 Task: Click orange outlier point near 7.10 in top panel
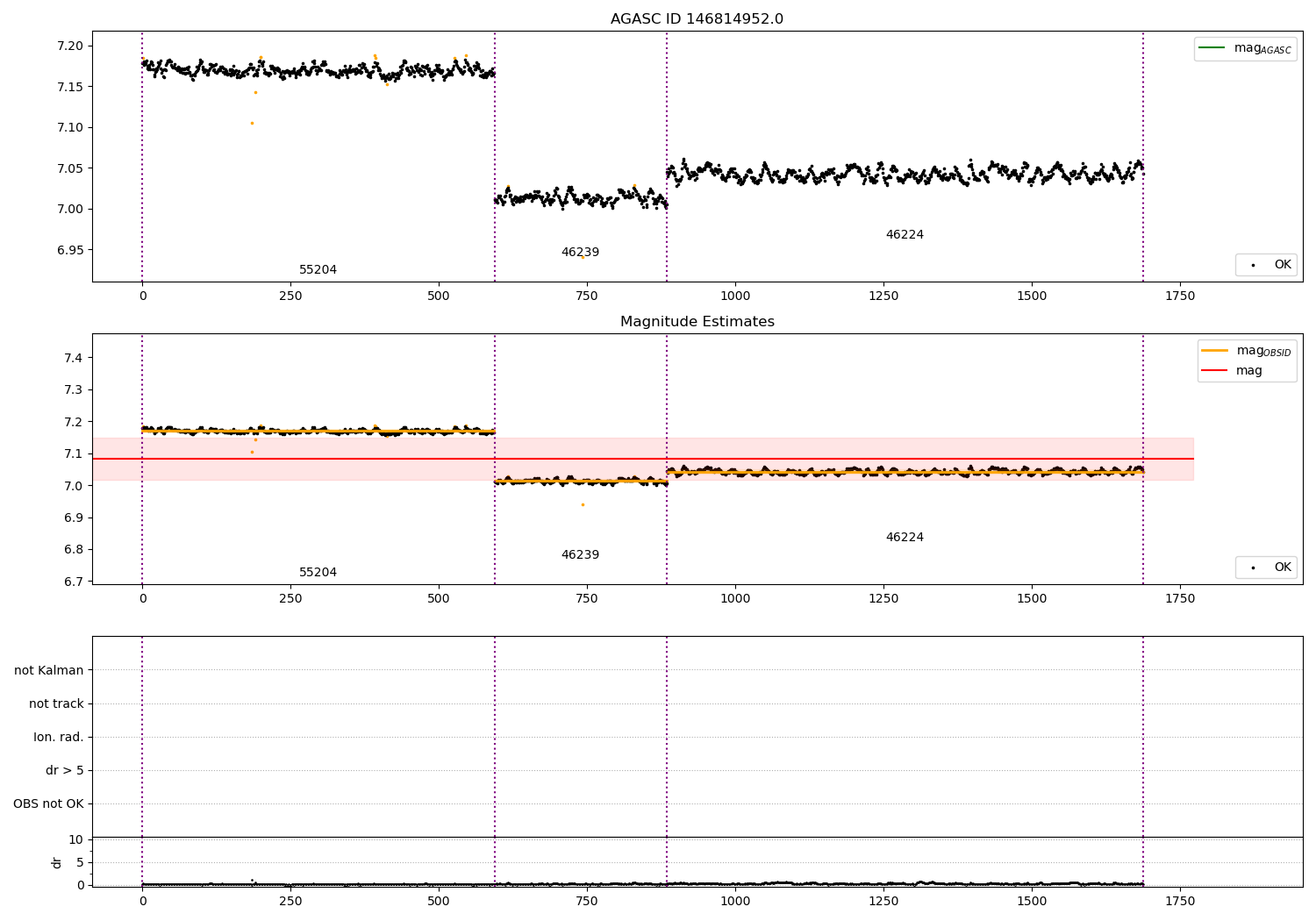click(252, 124)
